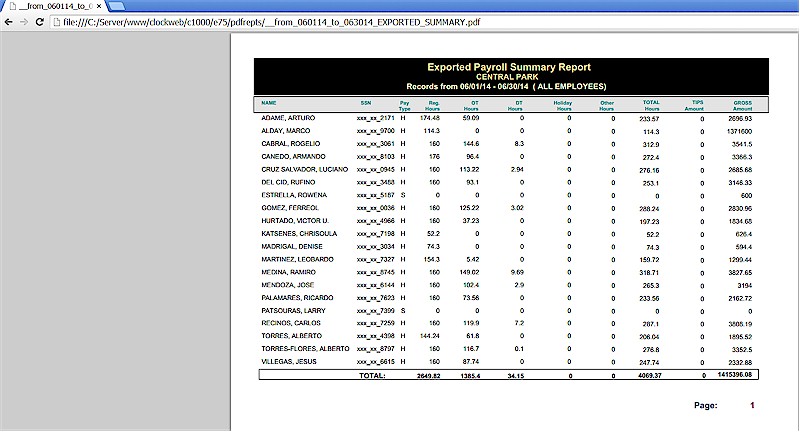Click the GROSS Amount column header
This screenshot has width=800, height=432.
coord(742,105)
